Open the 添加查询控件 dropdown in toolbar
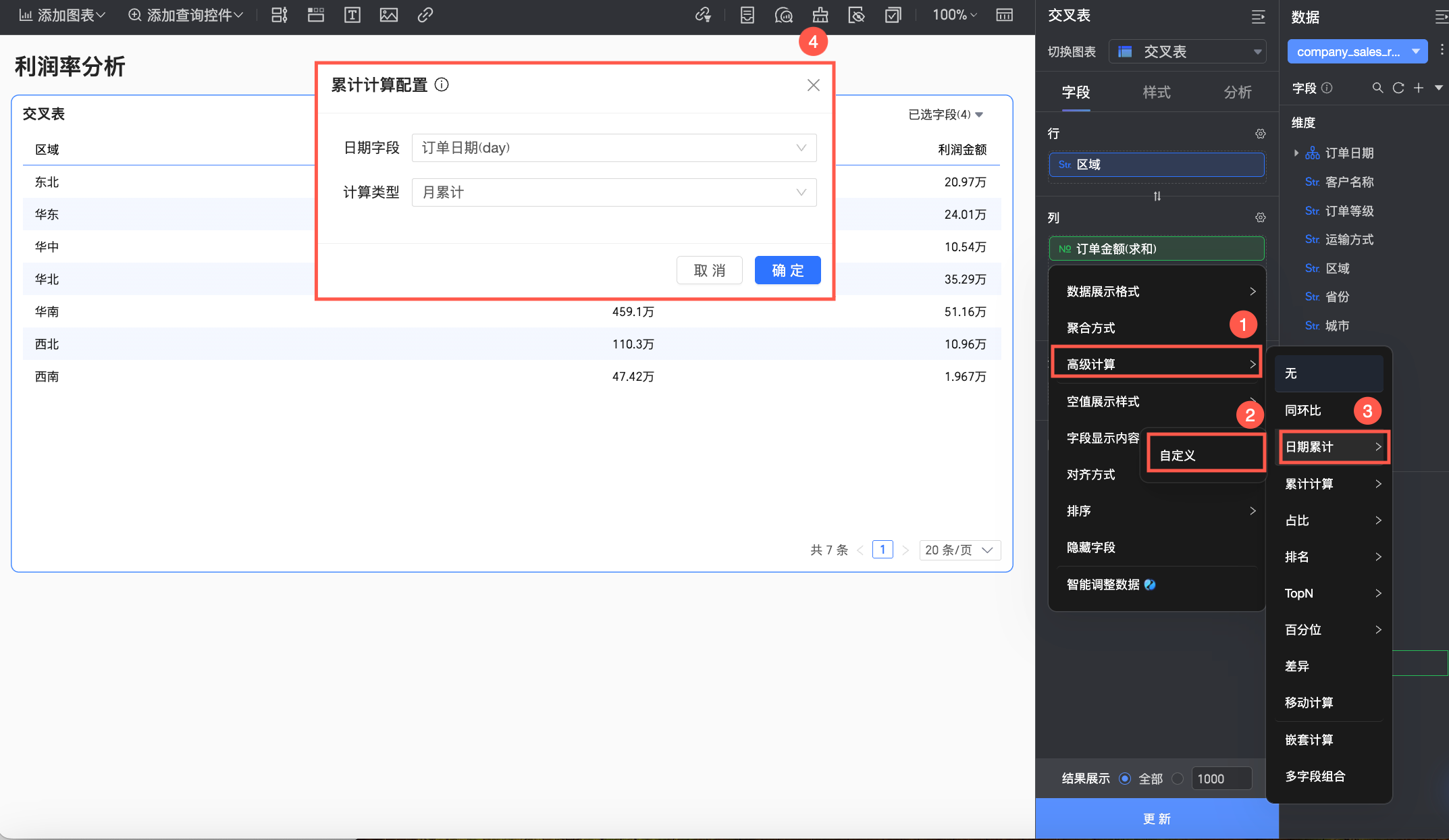 click(x=186, y=15)
